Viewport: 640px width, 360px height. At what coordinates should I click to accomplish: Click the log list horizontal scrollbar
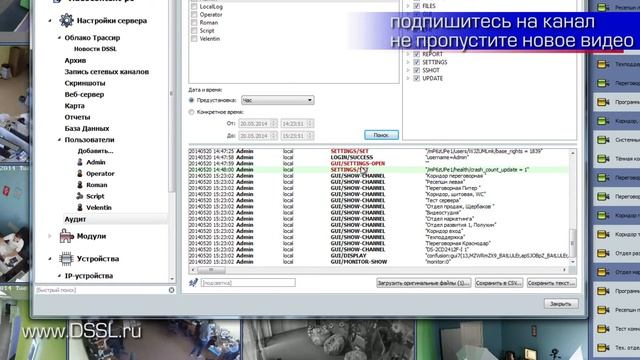(379, 269)
